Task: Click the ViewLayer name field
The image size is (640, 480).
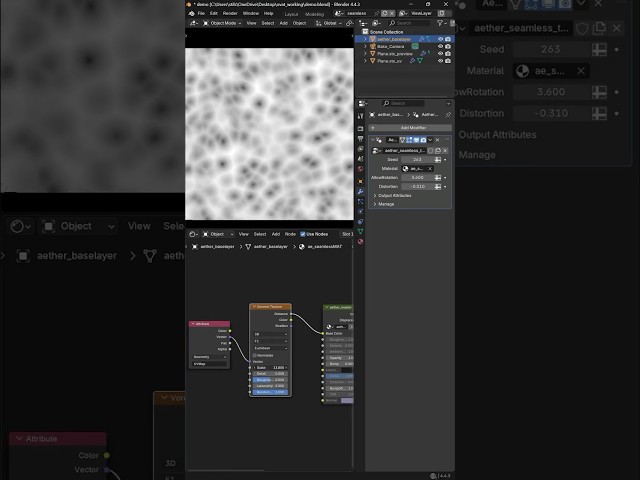Action: 422,13
